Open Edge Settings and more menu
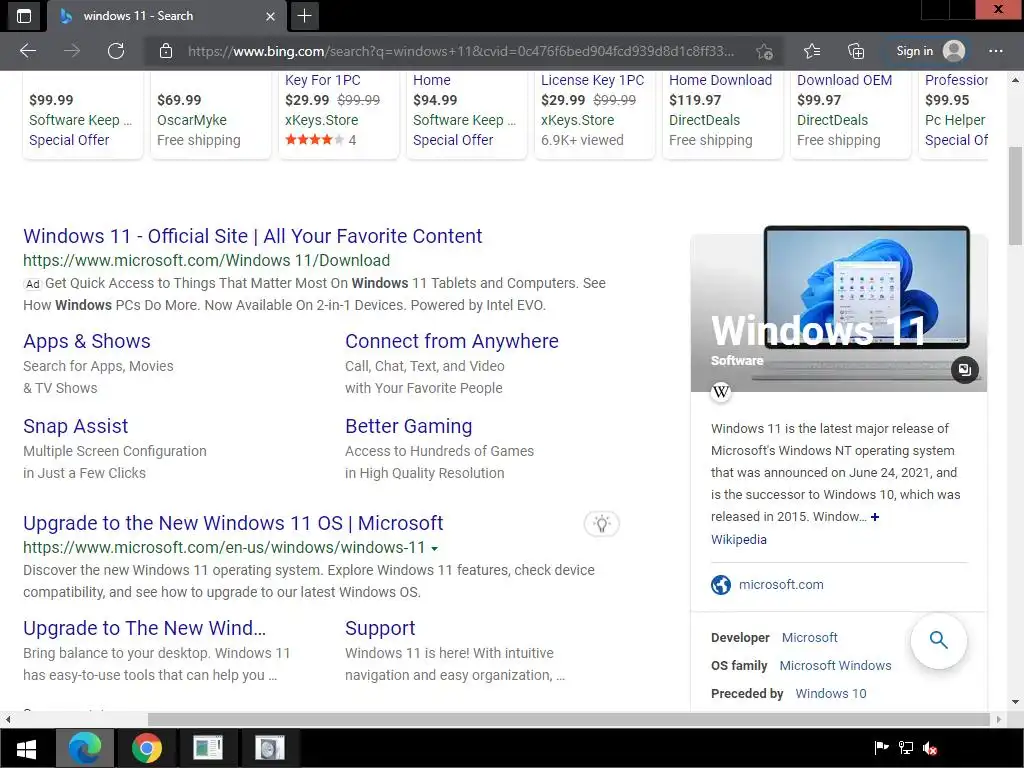The width and height of the screenshot is (1024, 768). pos(995,51)
